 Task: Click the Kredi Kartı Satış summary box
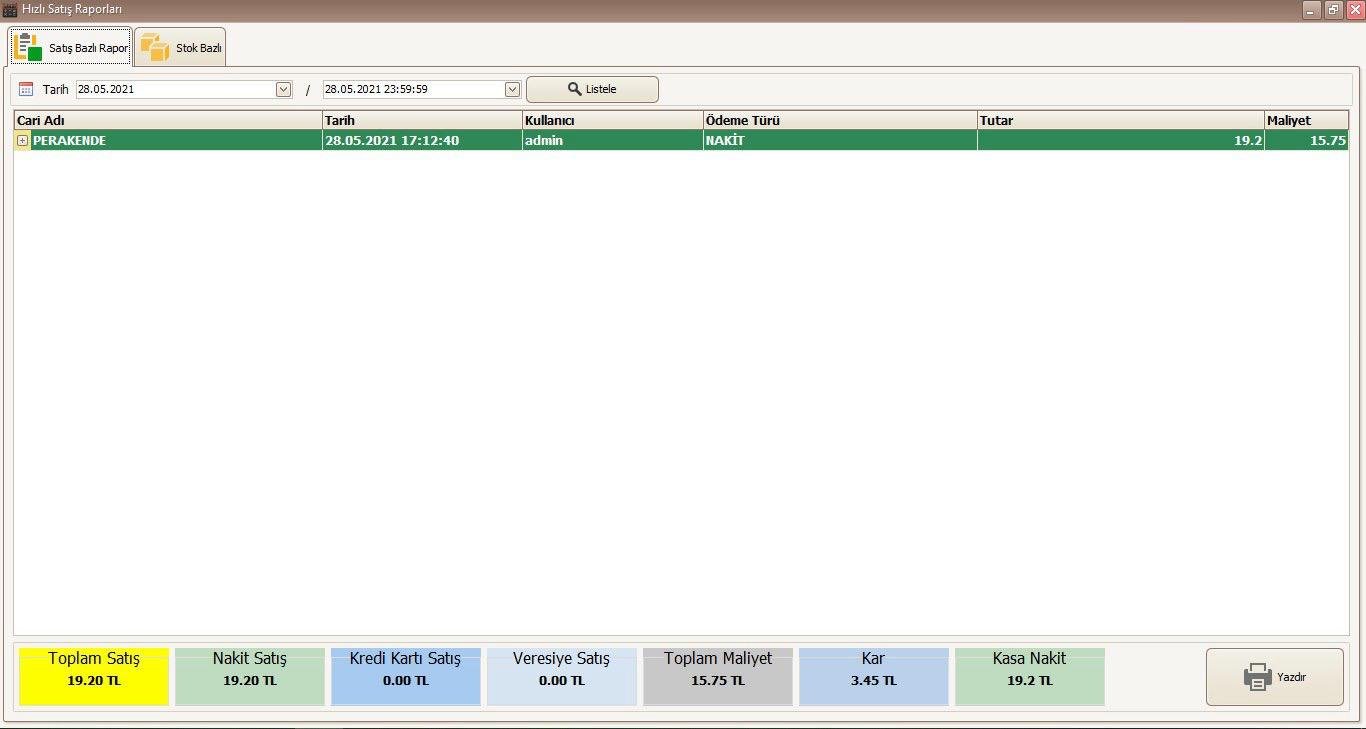(406, 676)
